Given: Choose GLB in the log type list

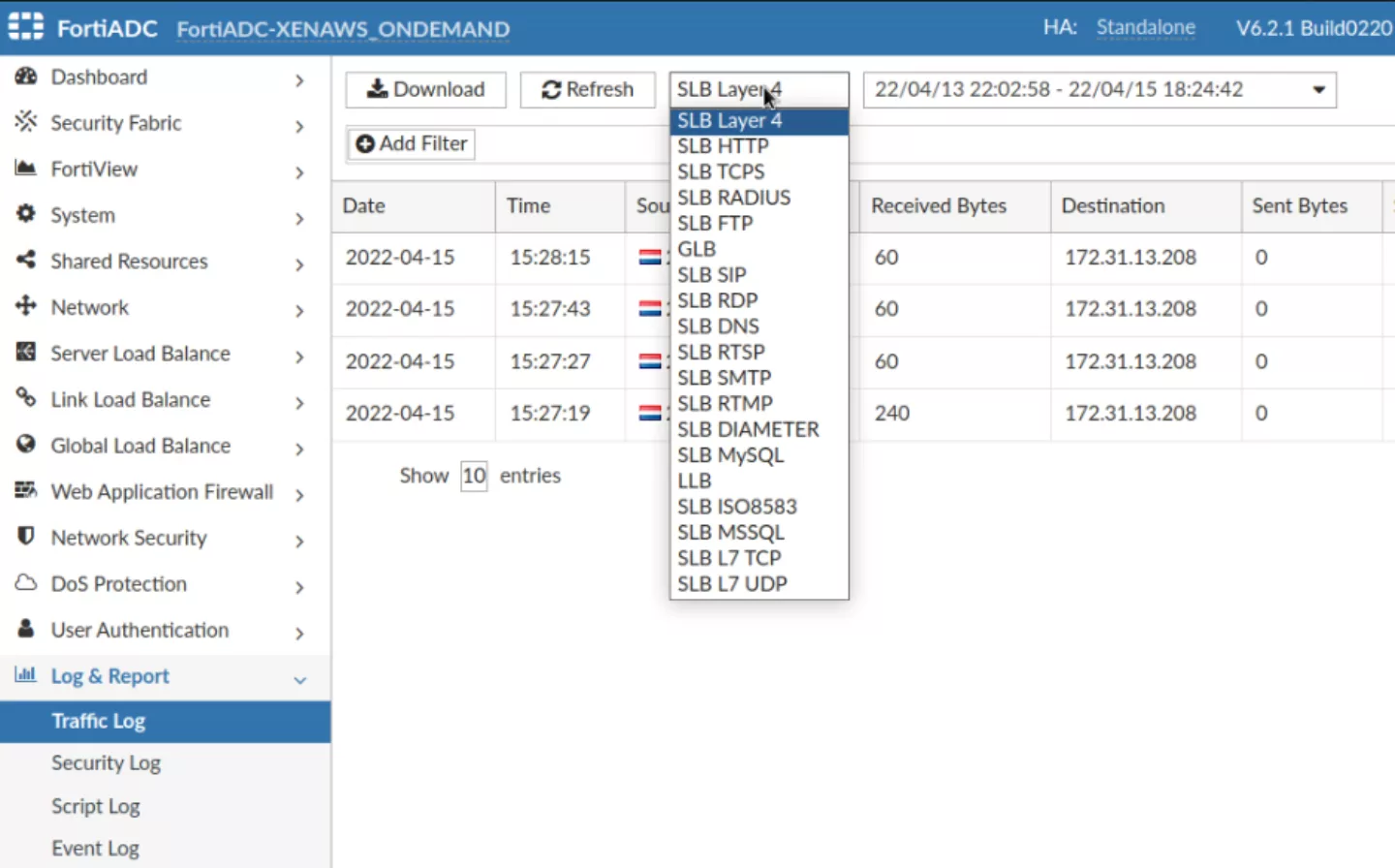Looking at the screenshot, I should (x=759, y=249).
